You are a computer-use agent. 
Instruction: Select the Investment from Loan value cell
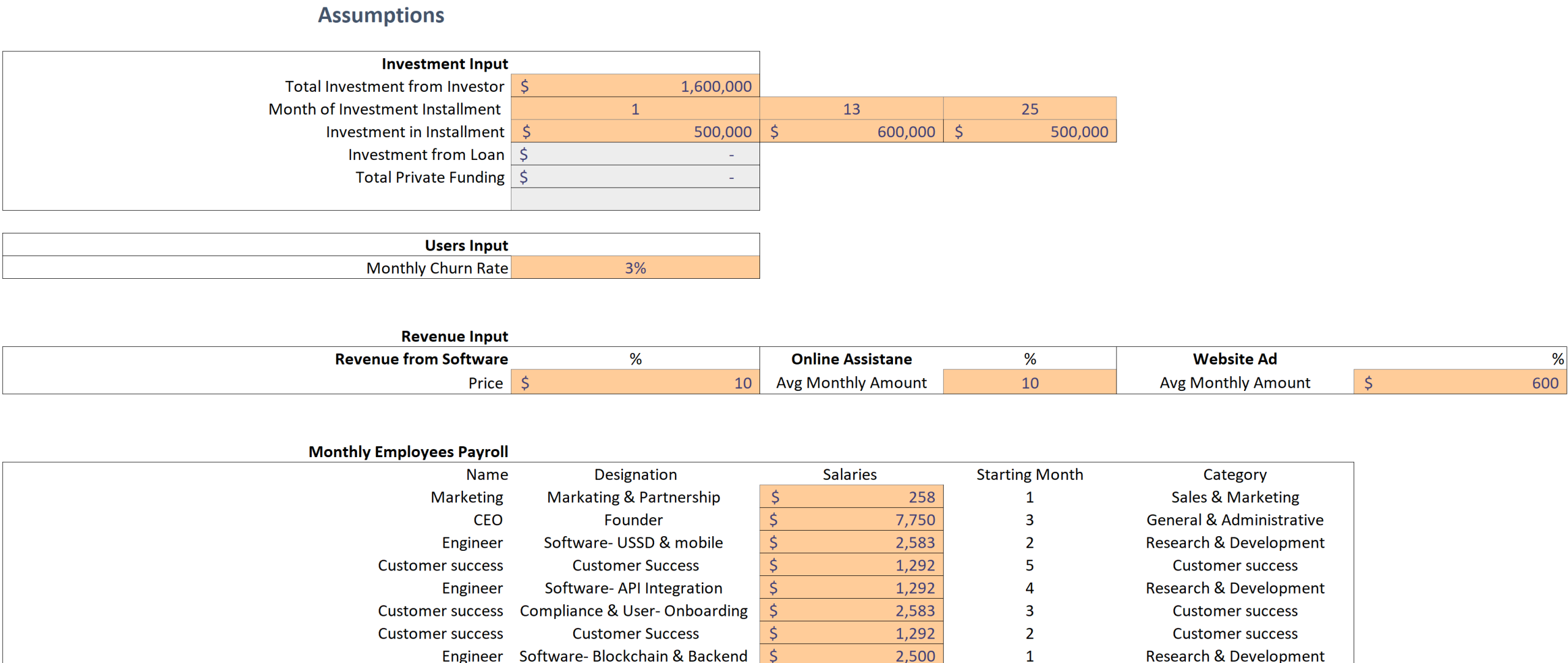click(x=635, y=154)
